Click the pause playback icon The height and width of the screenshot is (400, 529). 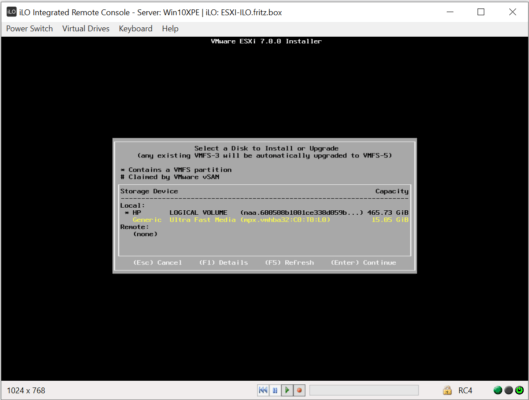pos(275,390)
